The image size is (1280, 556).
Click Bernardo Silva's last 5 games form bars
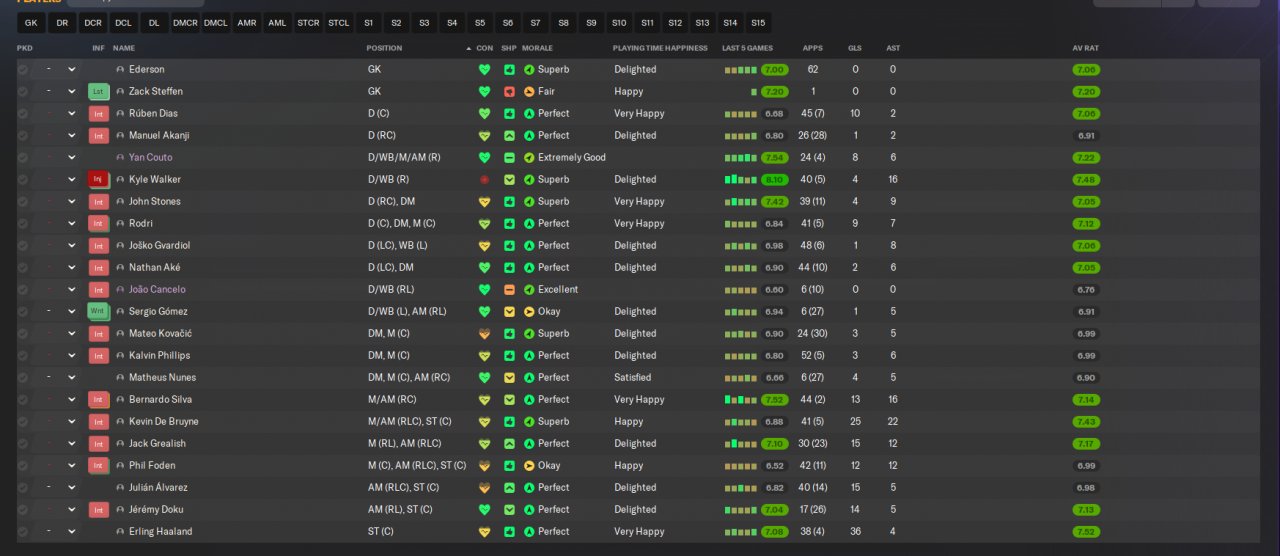pyautogui.click(x=741, y=400)
